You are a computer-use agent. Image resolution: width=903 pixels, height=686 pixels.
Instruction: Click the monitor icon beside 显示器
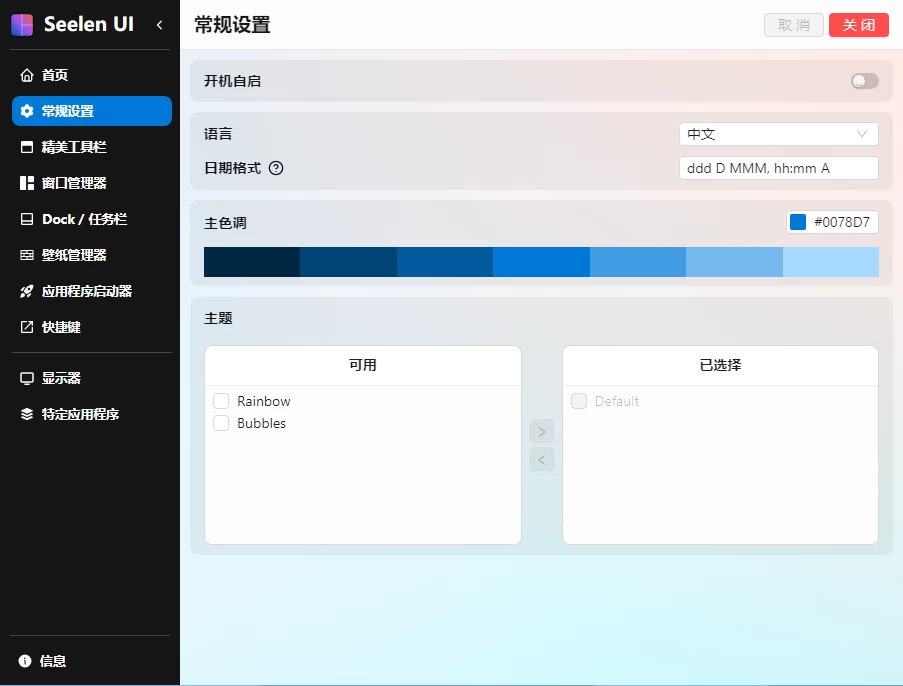click(x=27, y=378)
